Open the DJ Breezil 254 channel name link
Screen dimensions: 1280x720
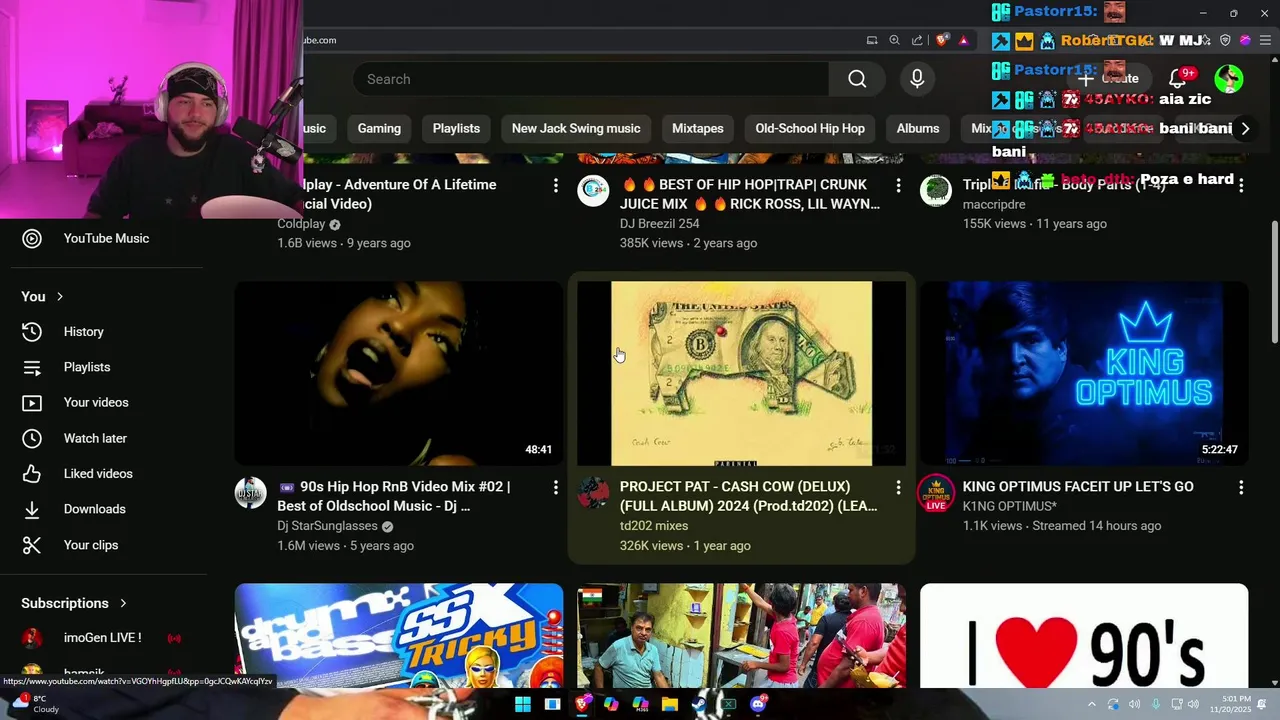pyautogui.click(x=659, y=224)
